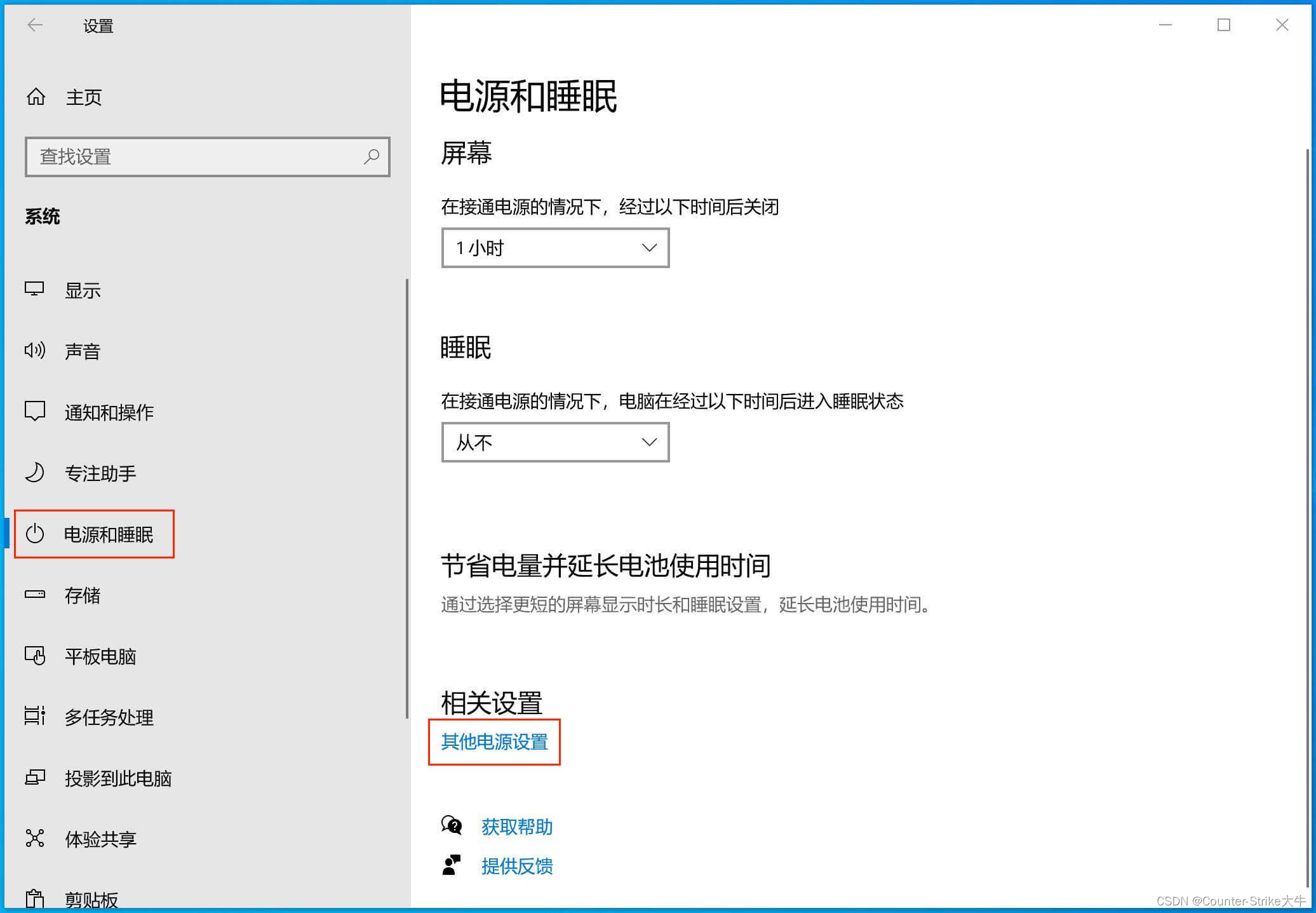Viewport: 1316px width, 913px height.
Task: Expand the sleep time dropdown set to 从不
Action: coord(555,442)
